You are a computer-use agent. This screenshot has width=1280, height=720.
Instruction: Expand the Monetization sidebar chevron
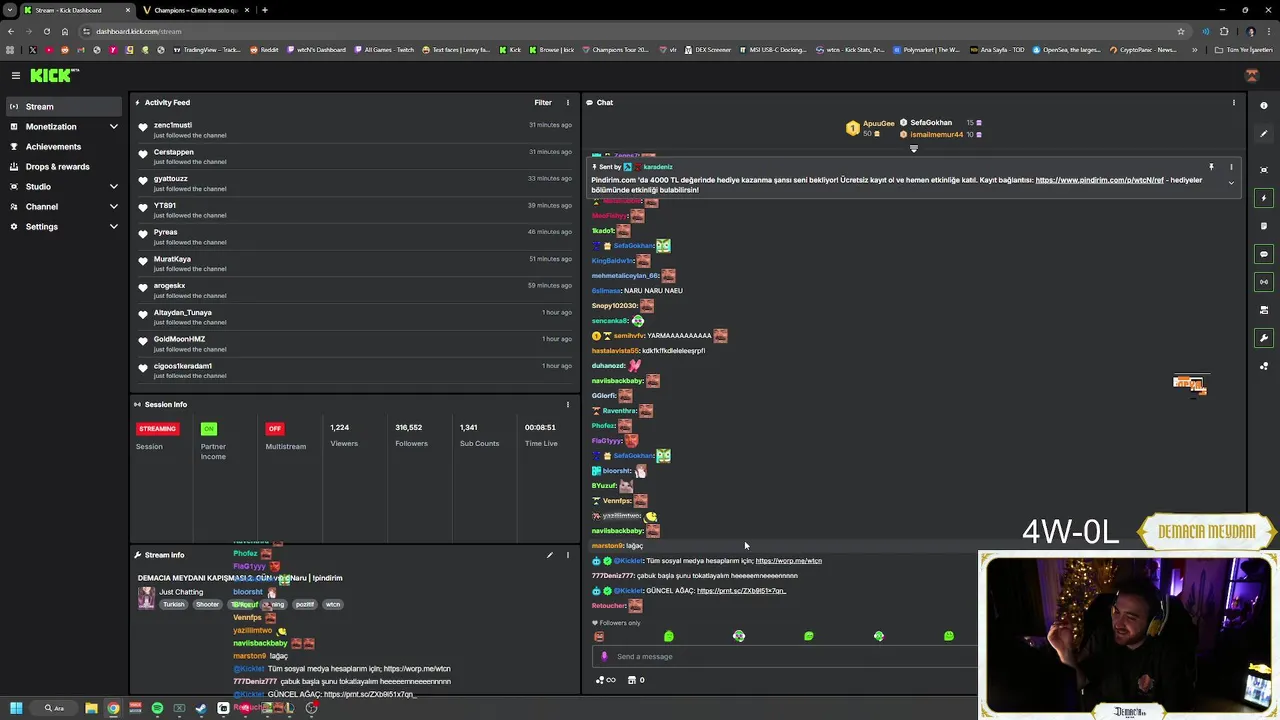point(114,127)
